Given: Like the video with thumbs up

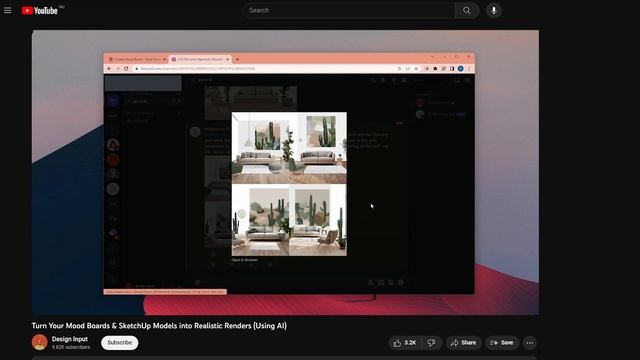Looking at the screenshot, I should (x=405, y=343).
